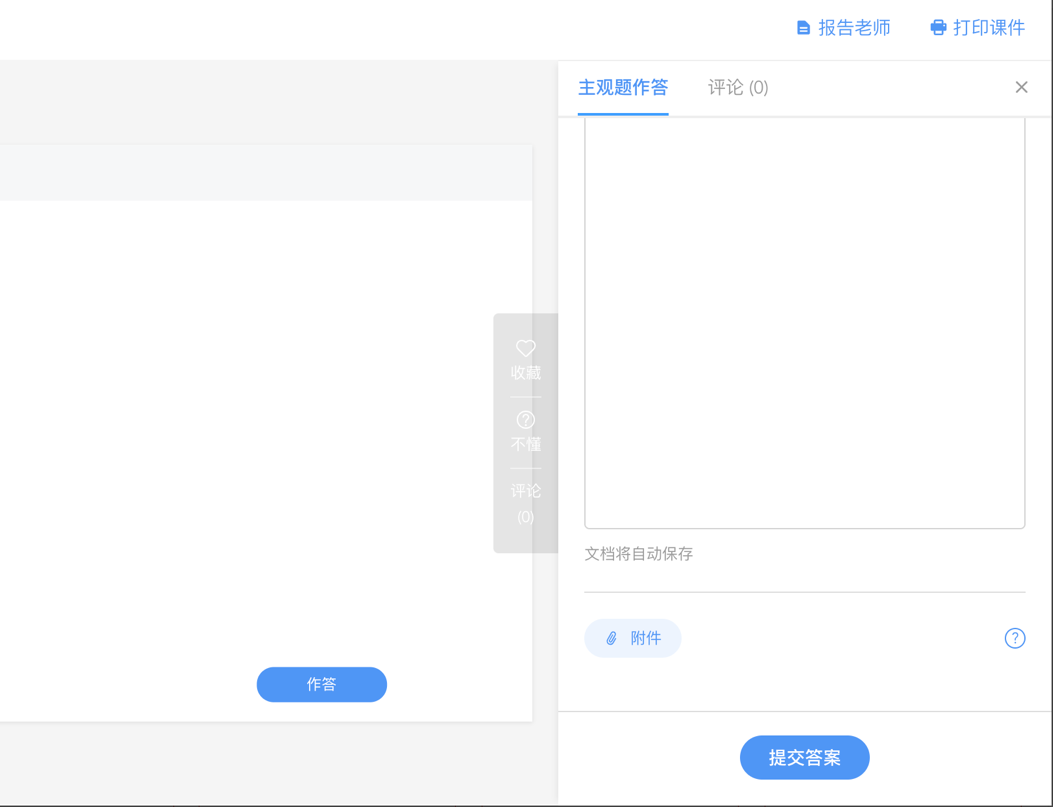
Task: Click the 收藏 heart icon
Action: coord(525,348)
